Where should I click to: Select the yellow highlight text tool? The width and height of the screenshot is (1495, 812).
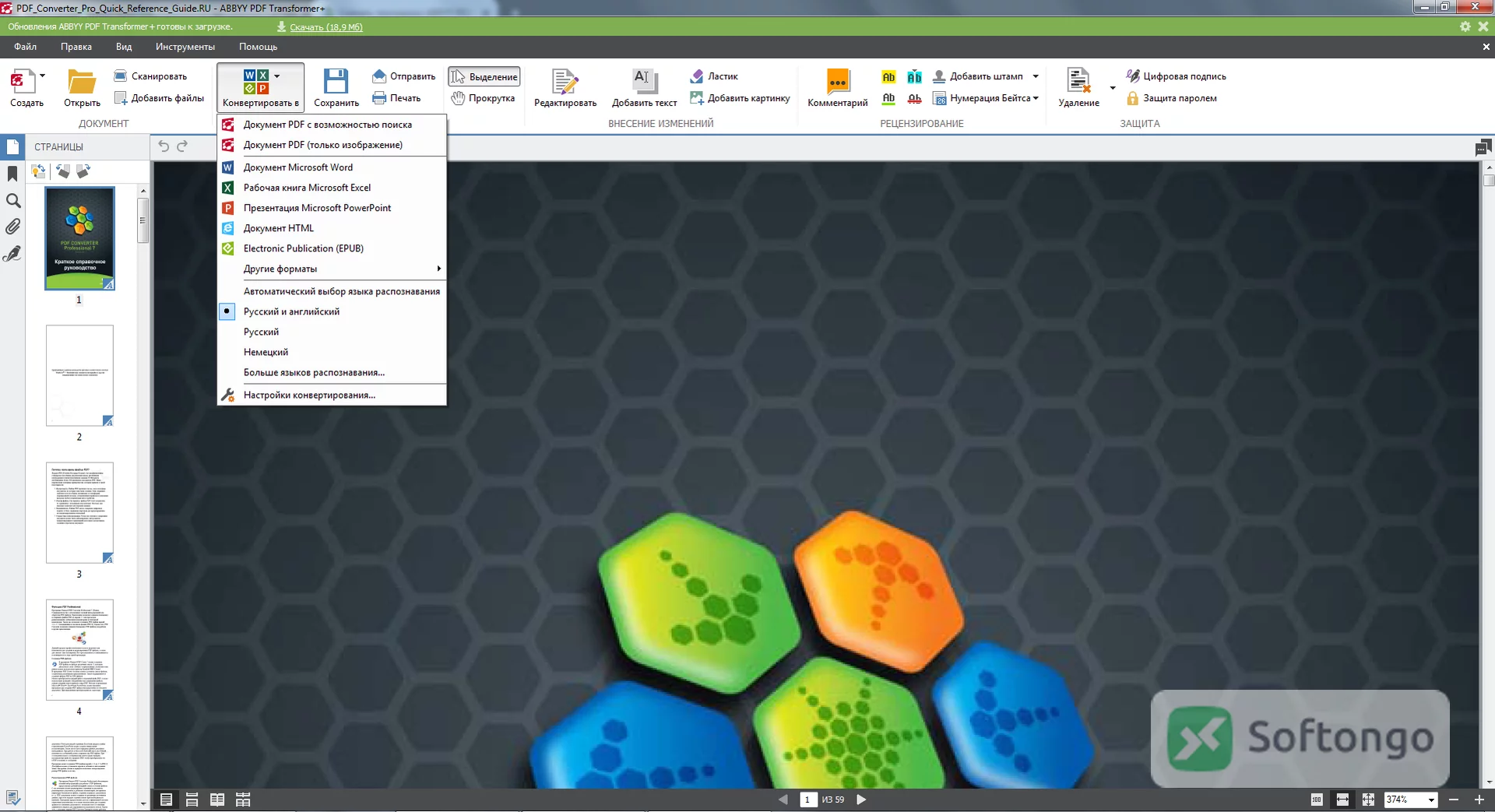point(888,76)
